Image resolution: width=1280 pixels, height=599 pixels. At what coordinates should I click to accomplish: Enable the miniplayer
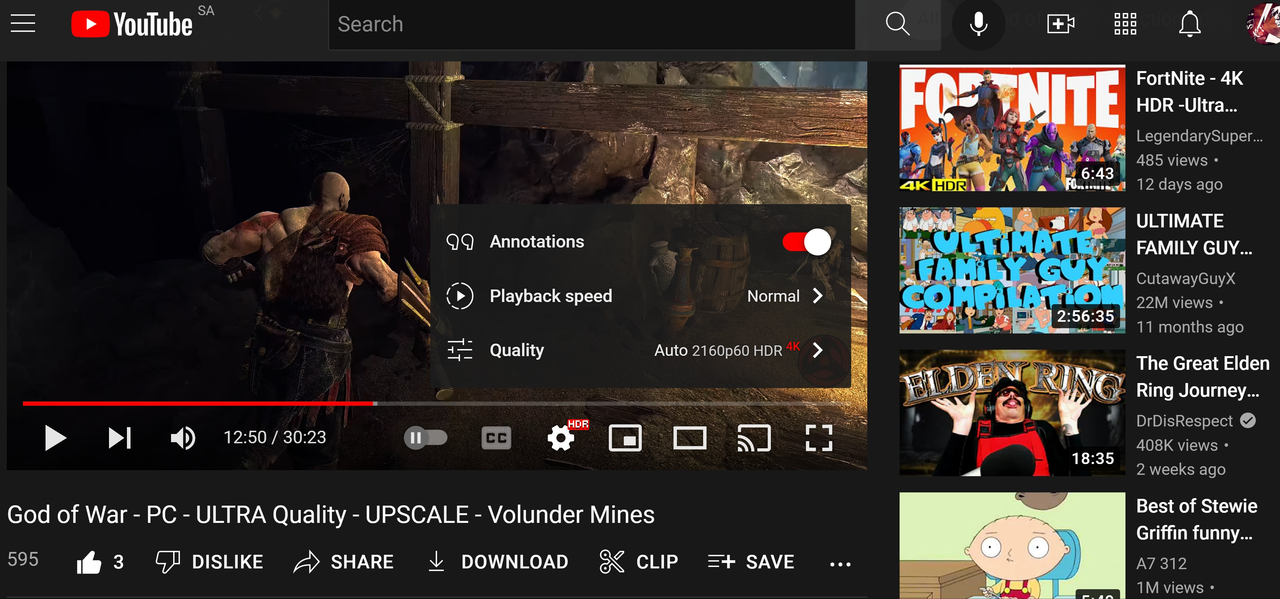tap(625, 438)
